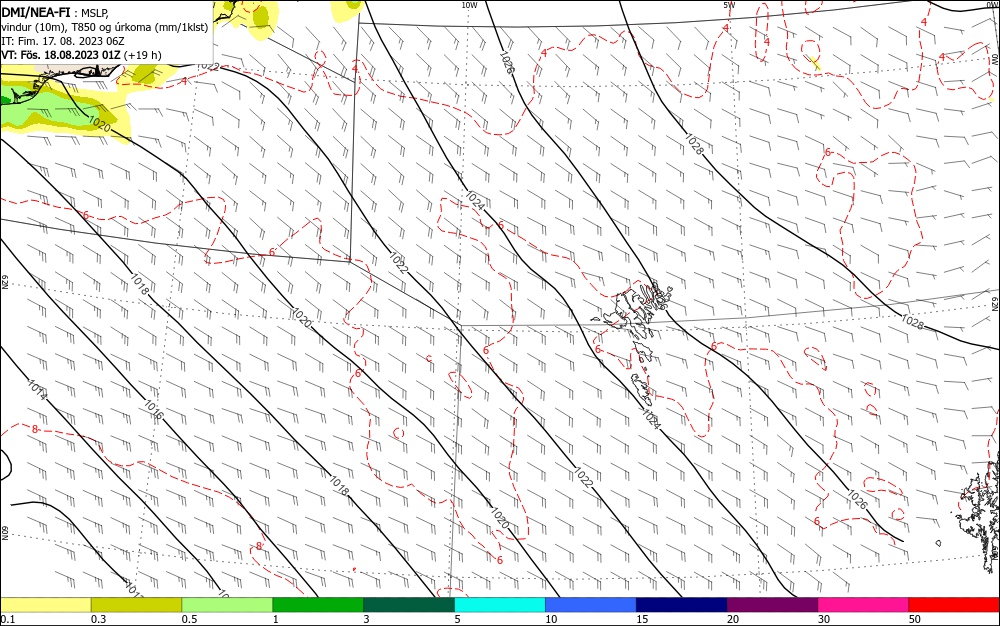This screenshot has height=626, width=1000.
Task: Pick the light green 0.5 legend swatch
Action: (227, 604)
